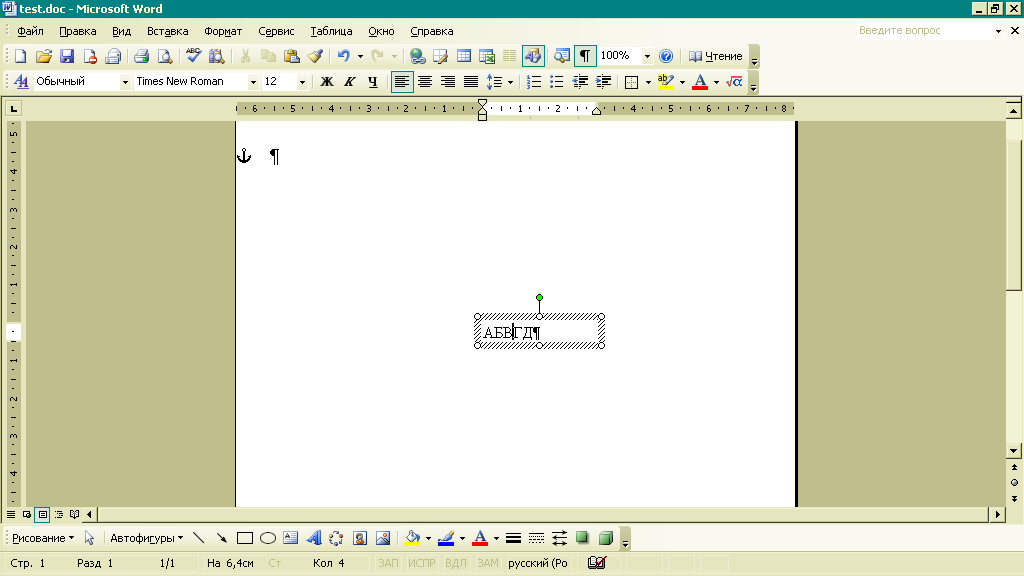Insert a text box from Drawing toolbar
The image size is (1024, 576).
pos(291,538)
